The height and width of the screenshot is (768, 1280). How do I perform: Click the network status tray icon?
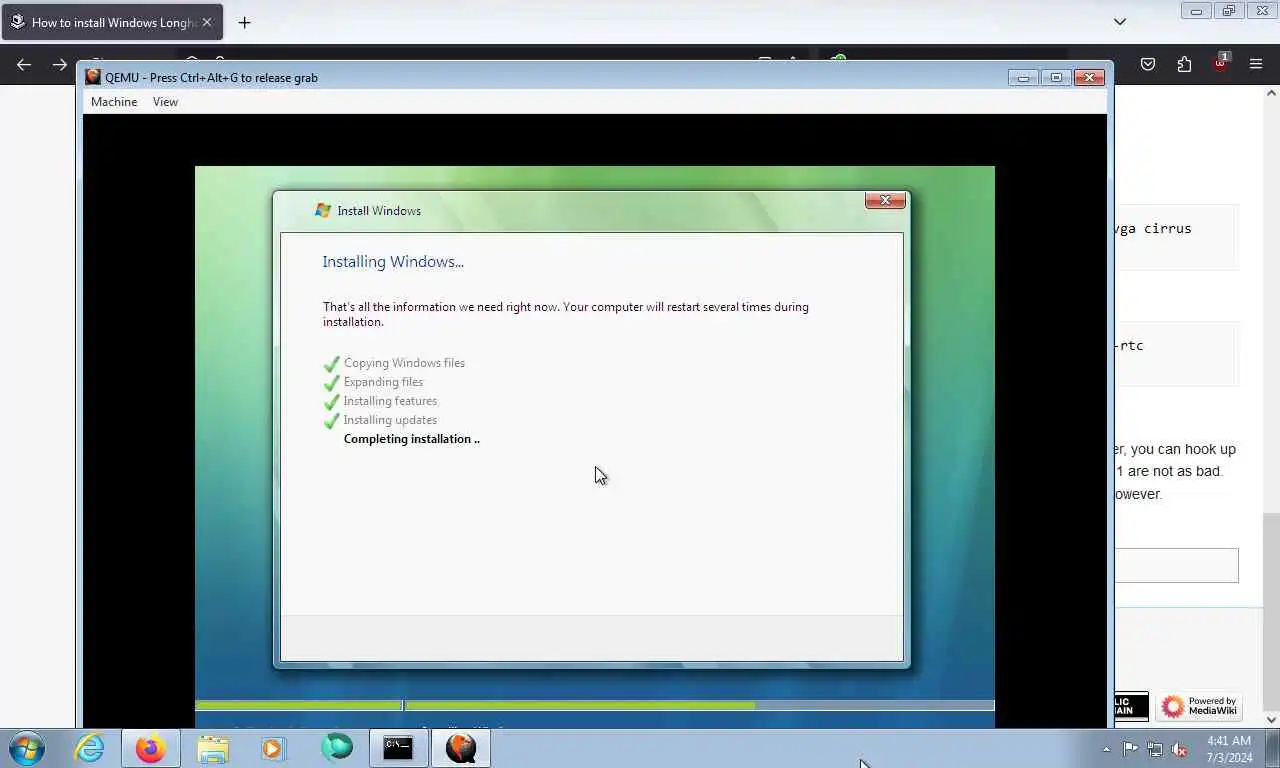click(x=1155, y=749)
